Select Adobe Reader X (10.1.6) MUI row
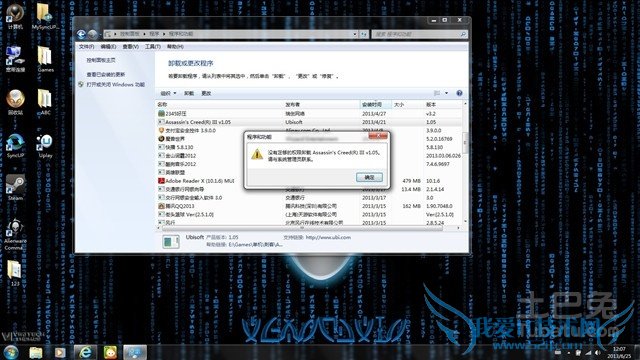This screenshot has width=640, height=360. point(309,181)
